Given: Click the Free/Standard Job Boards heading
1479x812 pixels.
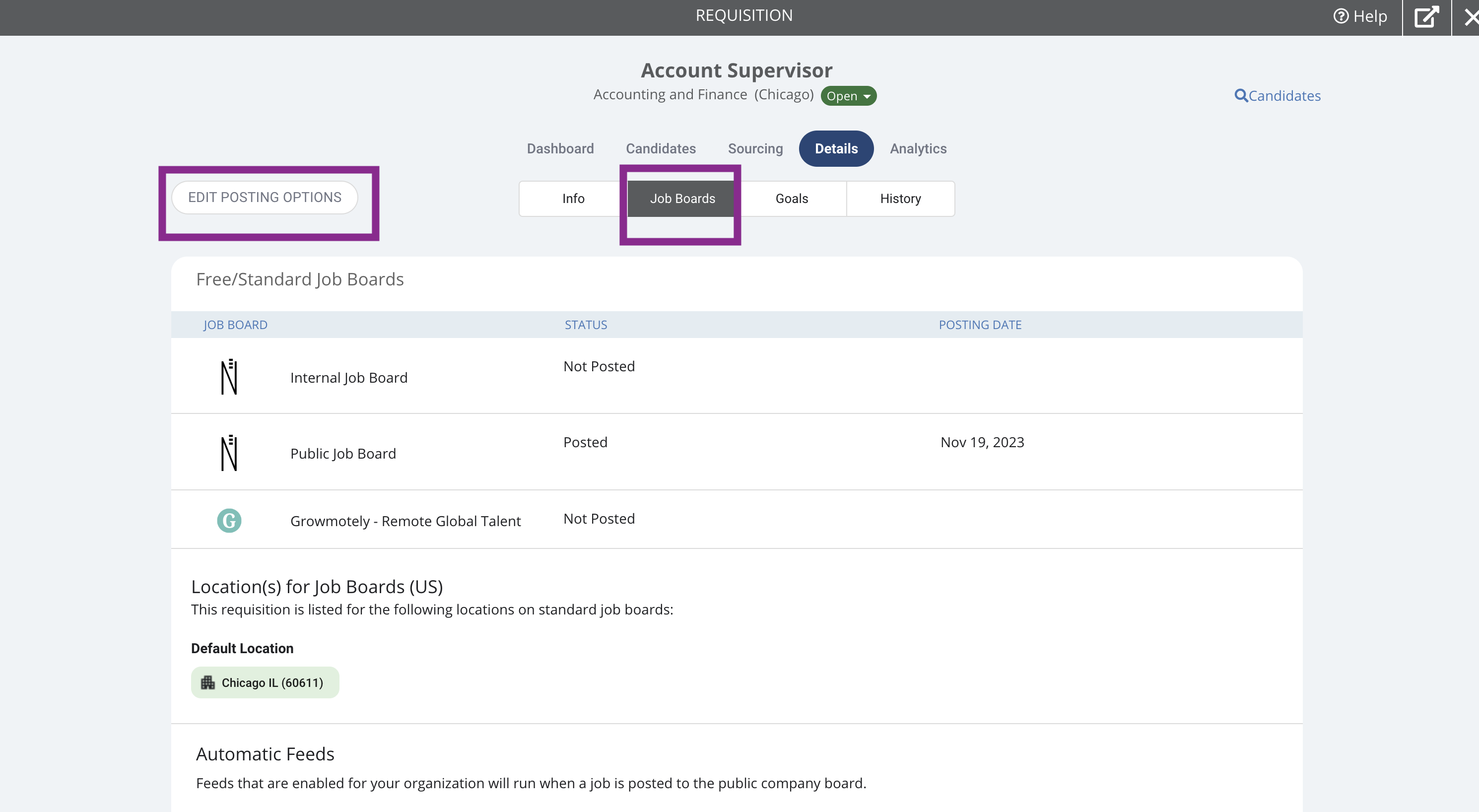Looking at the screenshot, I should (300, 279).
